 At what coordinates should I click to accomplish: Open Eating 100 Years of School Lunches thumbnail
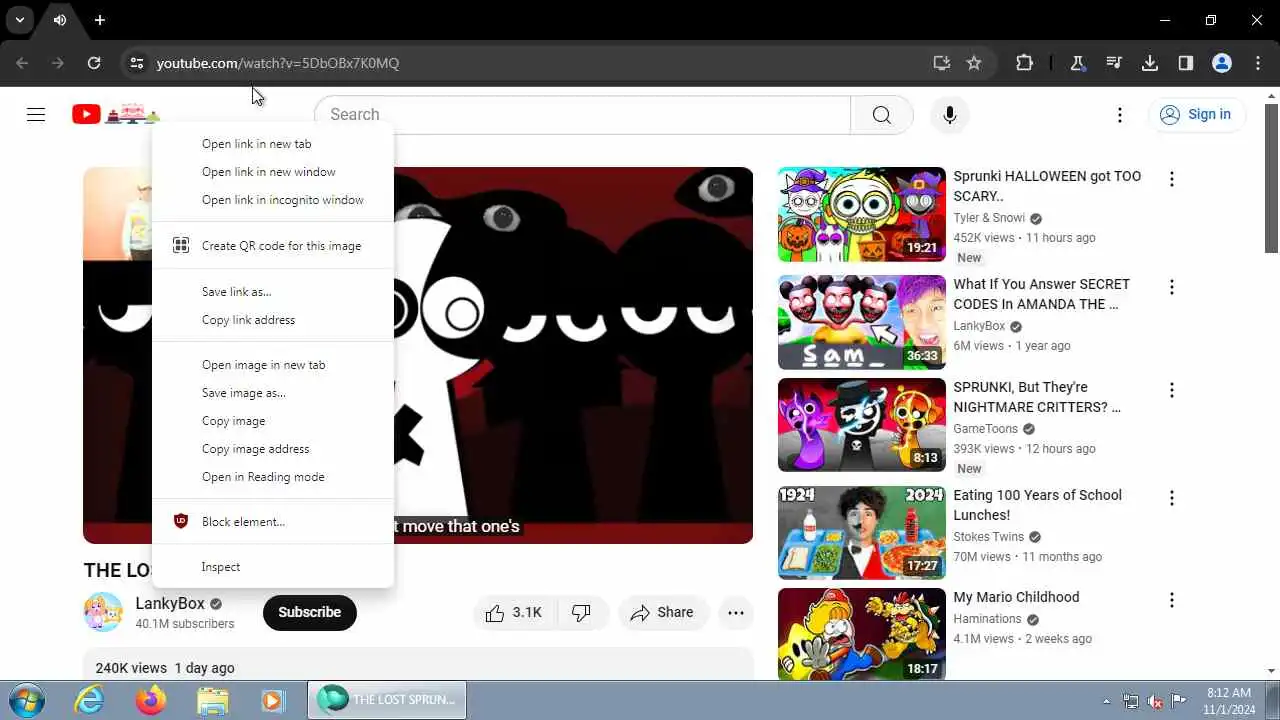pos(862,533)
